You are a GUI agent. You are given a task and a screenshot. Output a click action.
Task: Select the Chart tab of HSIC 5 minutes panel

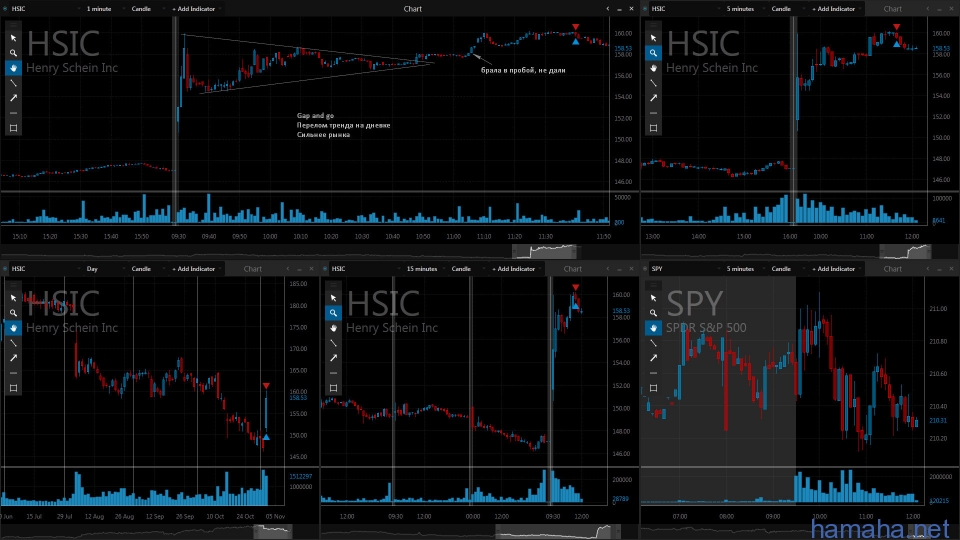tap(893, 9)
